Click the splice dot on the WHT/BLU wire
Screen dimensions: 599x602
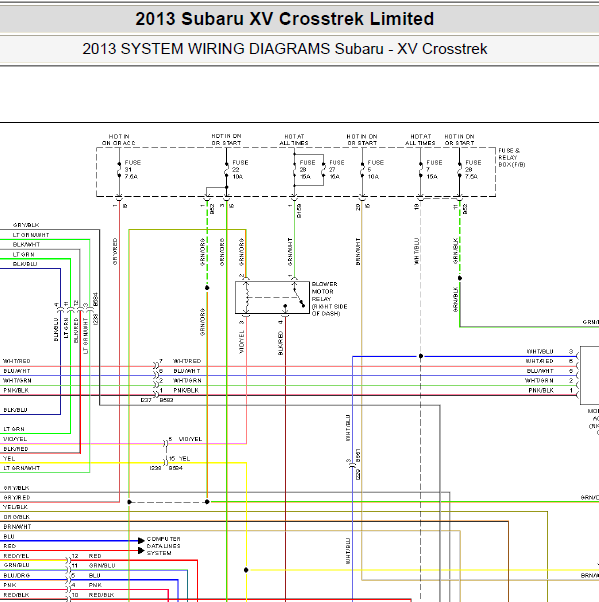421,356
